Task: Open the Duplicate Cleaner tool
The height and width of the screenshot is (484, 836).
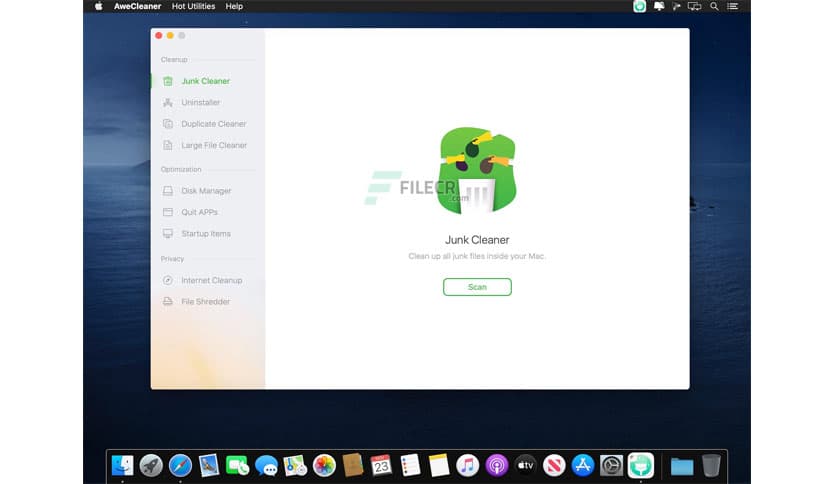Action: [213, 124]
